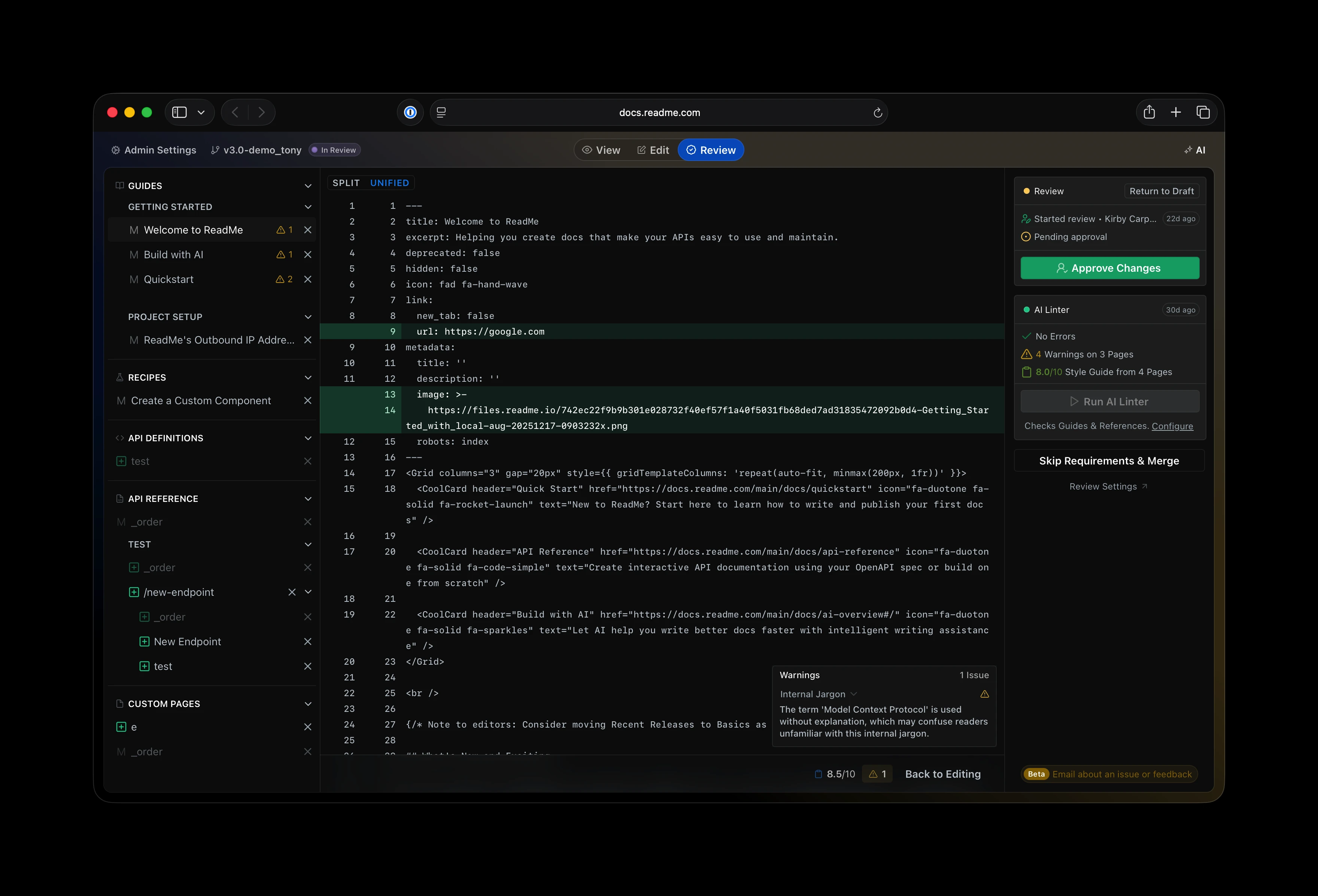
Task: Click the Safari share icon
Action: pos(1149,112)
